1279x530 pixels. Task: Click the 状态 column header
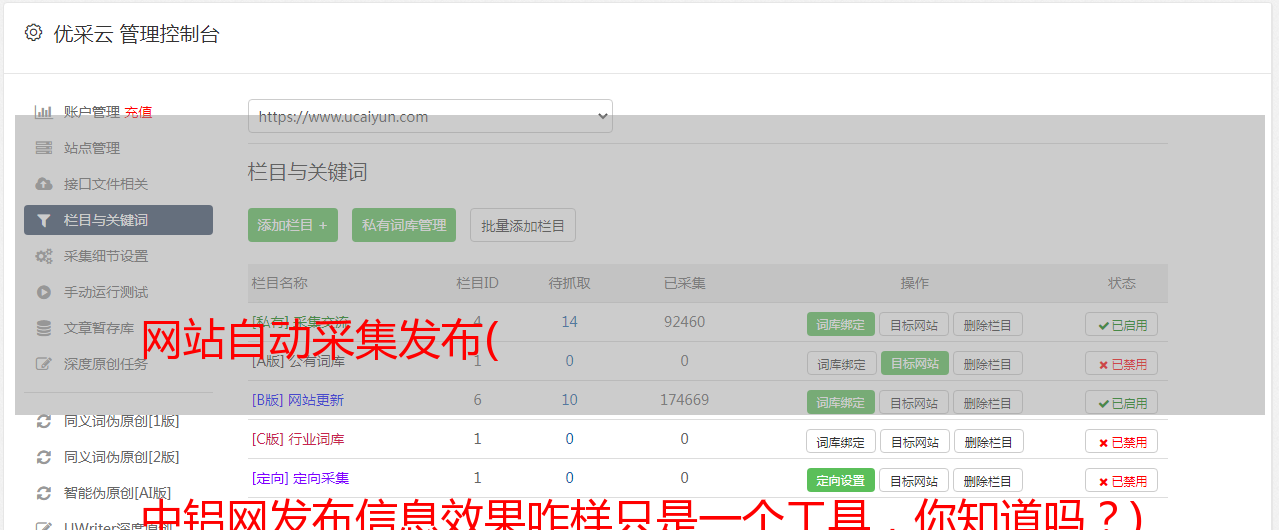(x=1122, y=283)
